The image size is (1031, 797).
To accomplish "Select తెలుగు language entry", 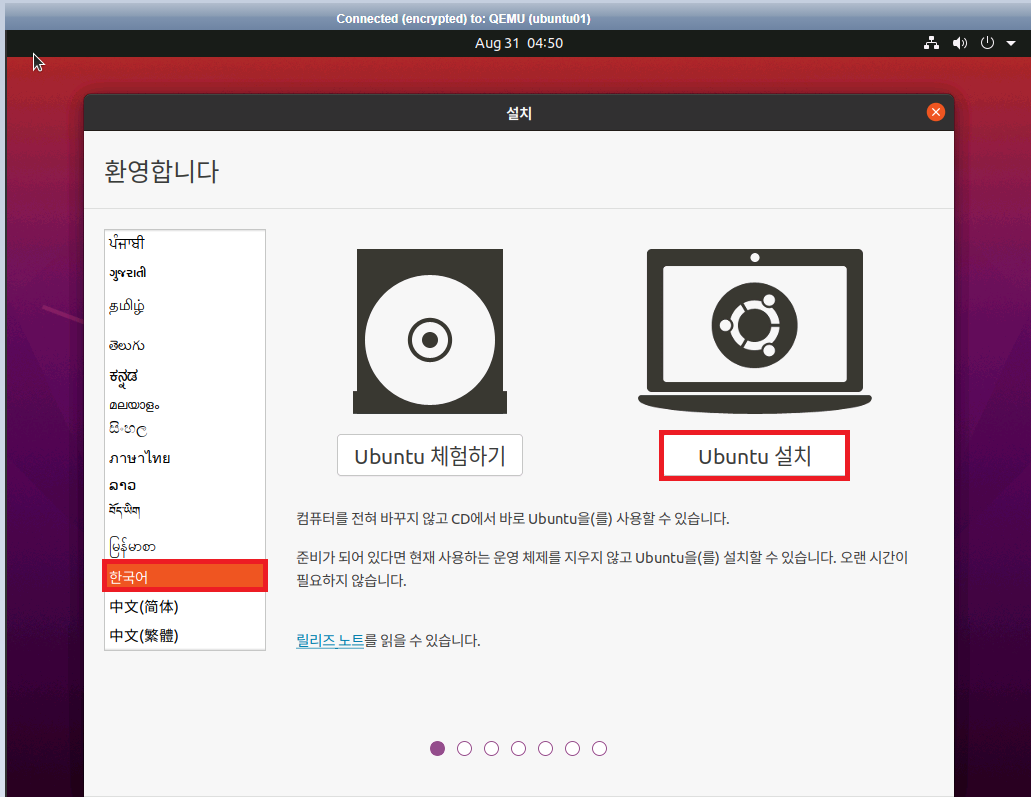I will pos(185,345).
